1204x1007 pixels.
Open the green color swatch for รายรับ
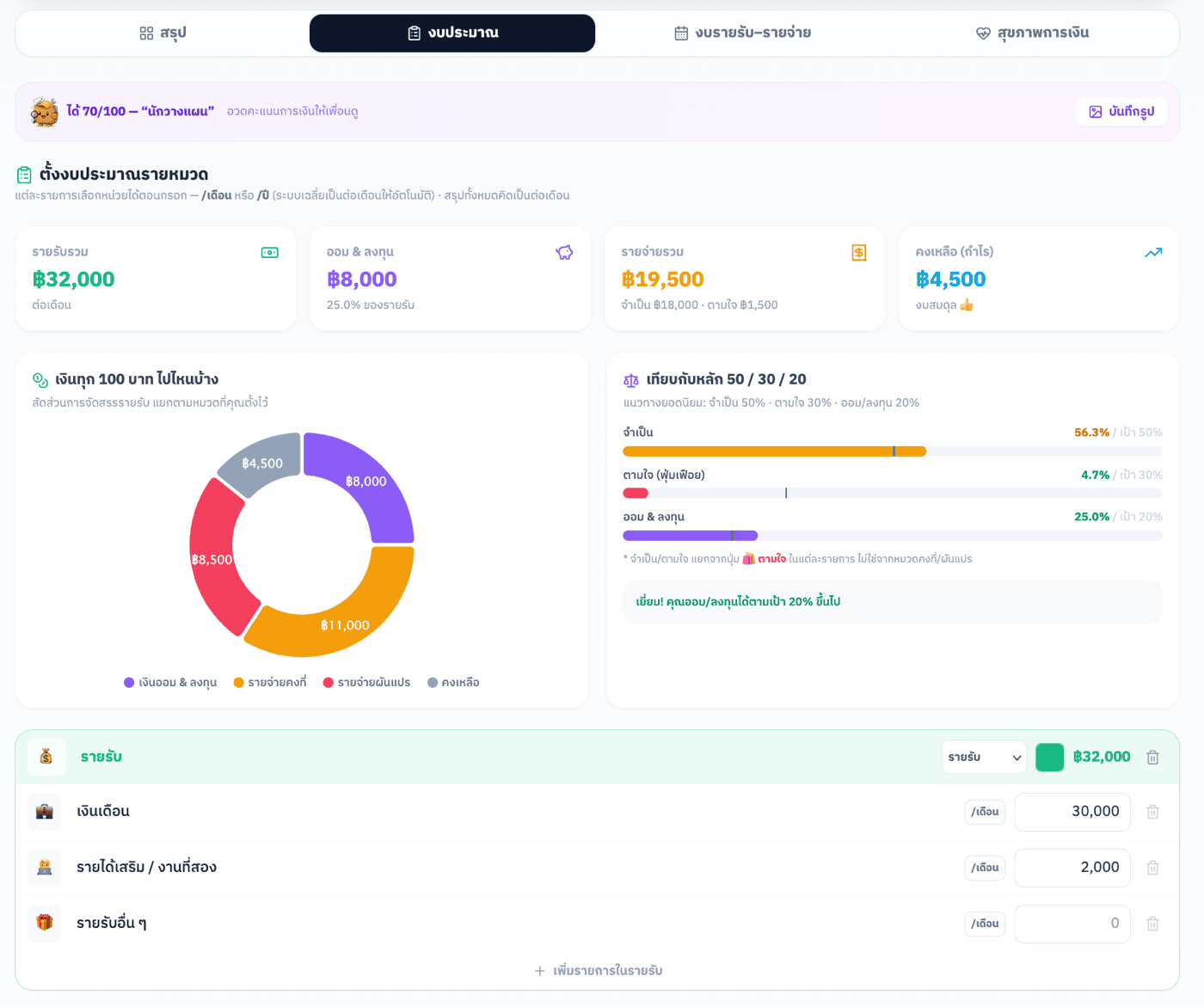[1049, 758]
